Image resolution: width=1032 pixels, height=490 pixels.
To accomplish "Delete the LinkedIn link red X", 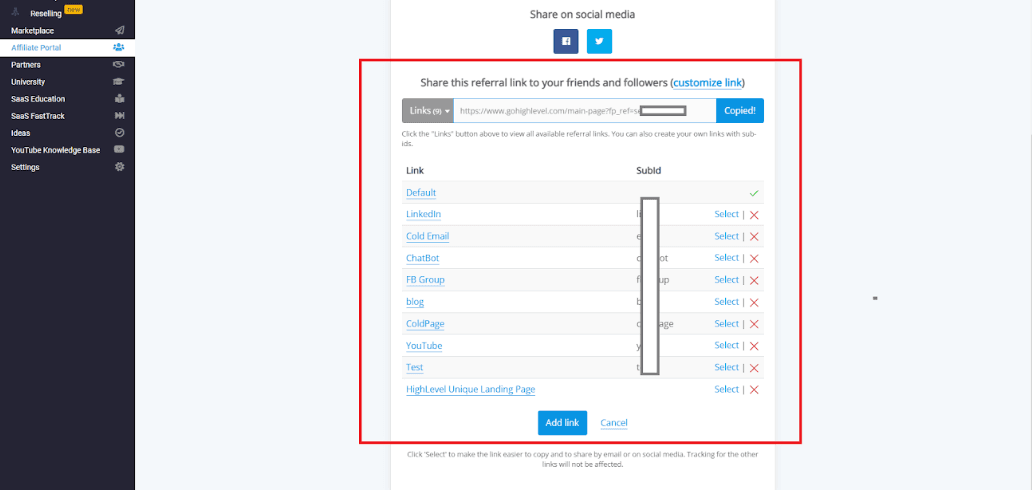I will pos(754,215).
